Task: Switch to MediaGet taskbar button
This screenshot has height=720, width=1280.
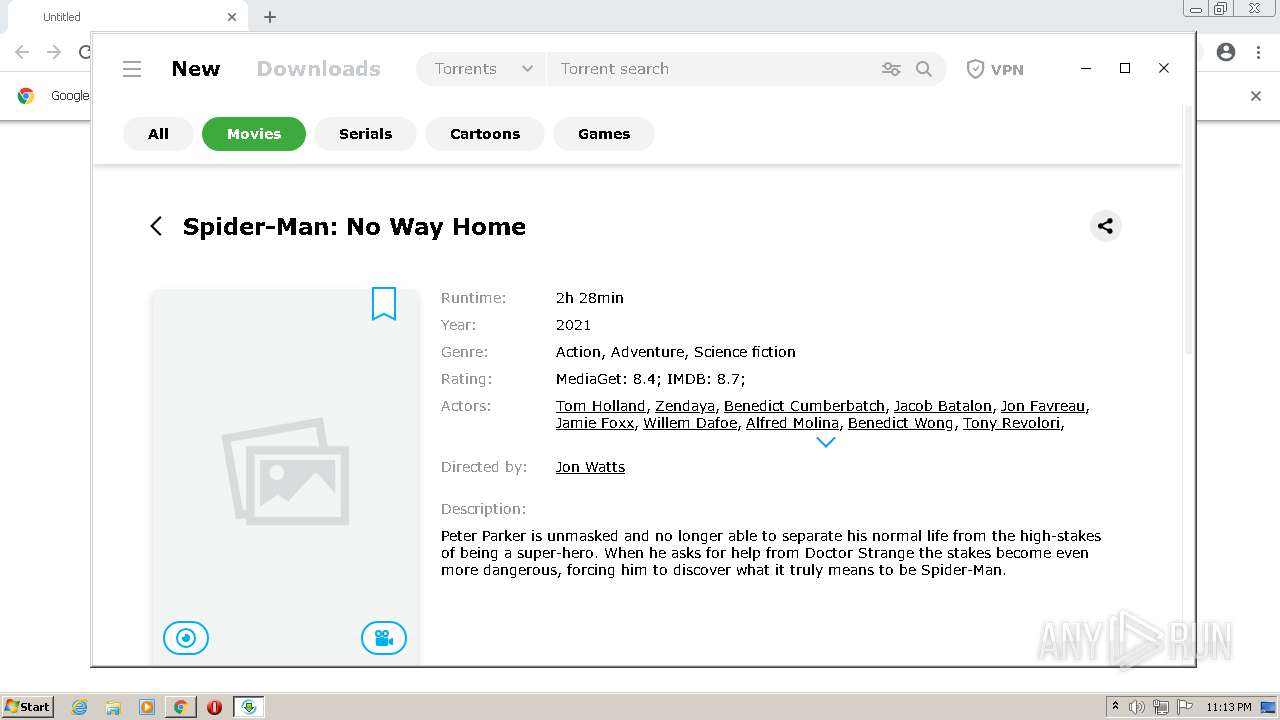Action: coord(248,707)
